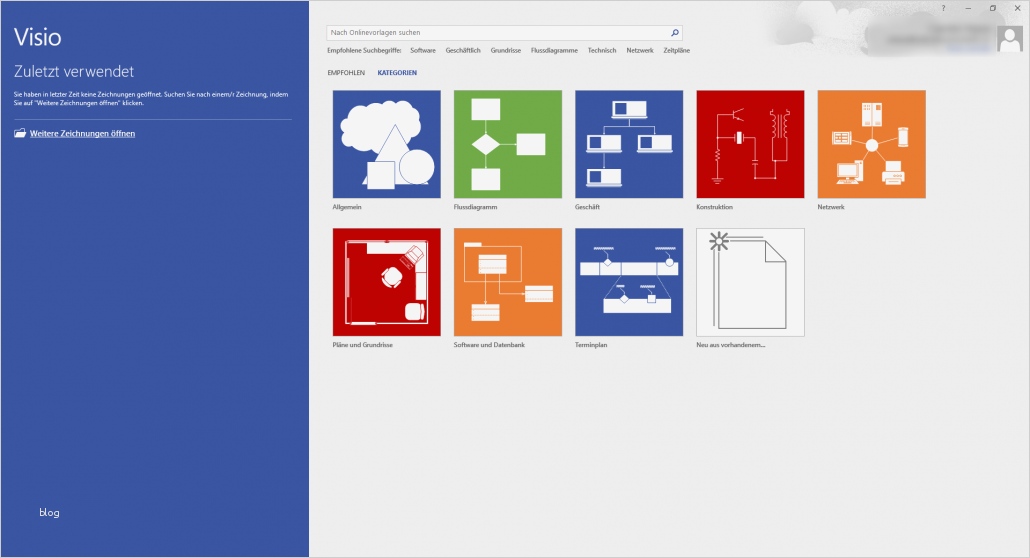Click the Zuletzt verwendet heading
1030x558 pixels.
74,71
